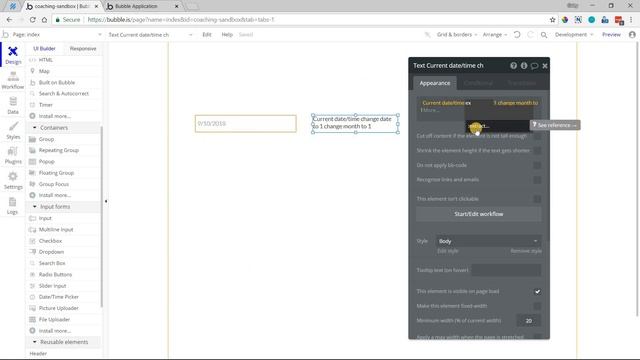Select the Repeating Group container
This screenshot has width=640, height=360.
click(x=58, y=150)
